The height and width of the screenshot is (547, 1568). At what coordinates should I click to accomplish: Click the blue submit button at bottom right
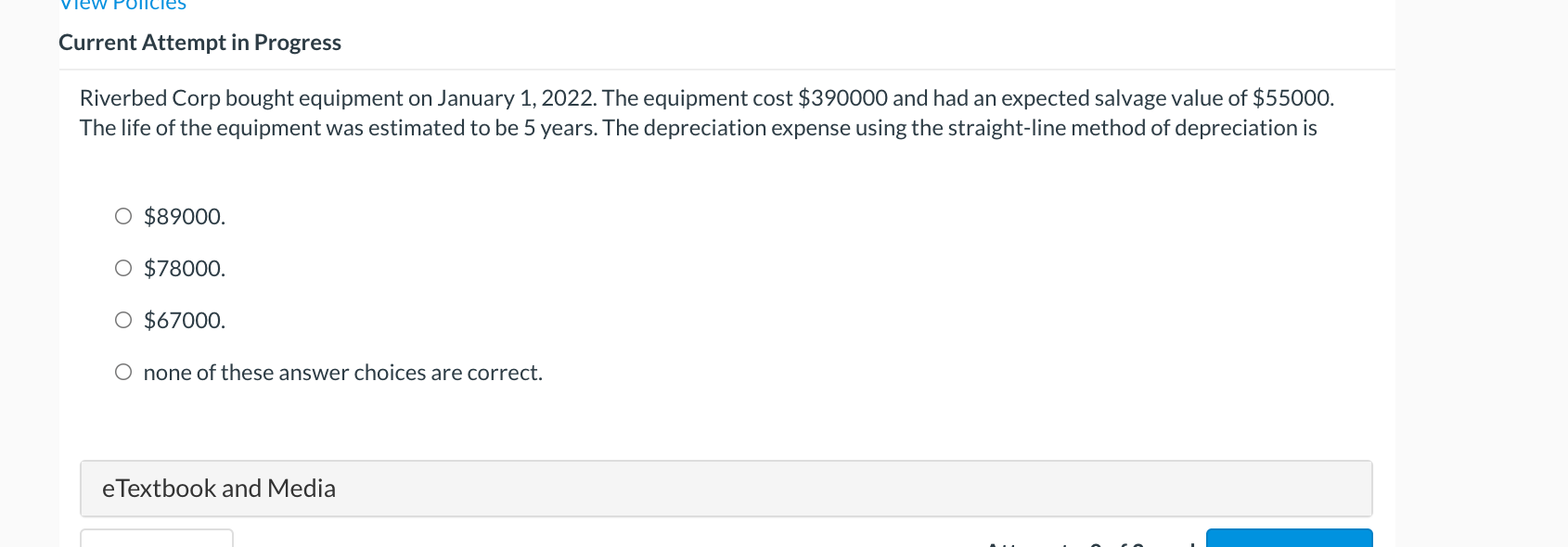pyautogui.click(x=1288, y=541)
